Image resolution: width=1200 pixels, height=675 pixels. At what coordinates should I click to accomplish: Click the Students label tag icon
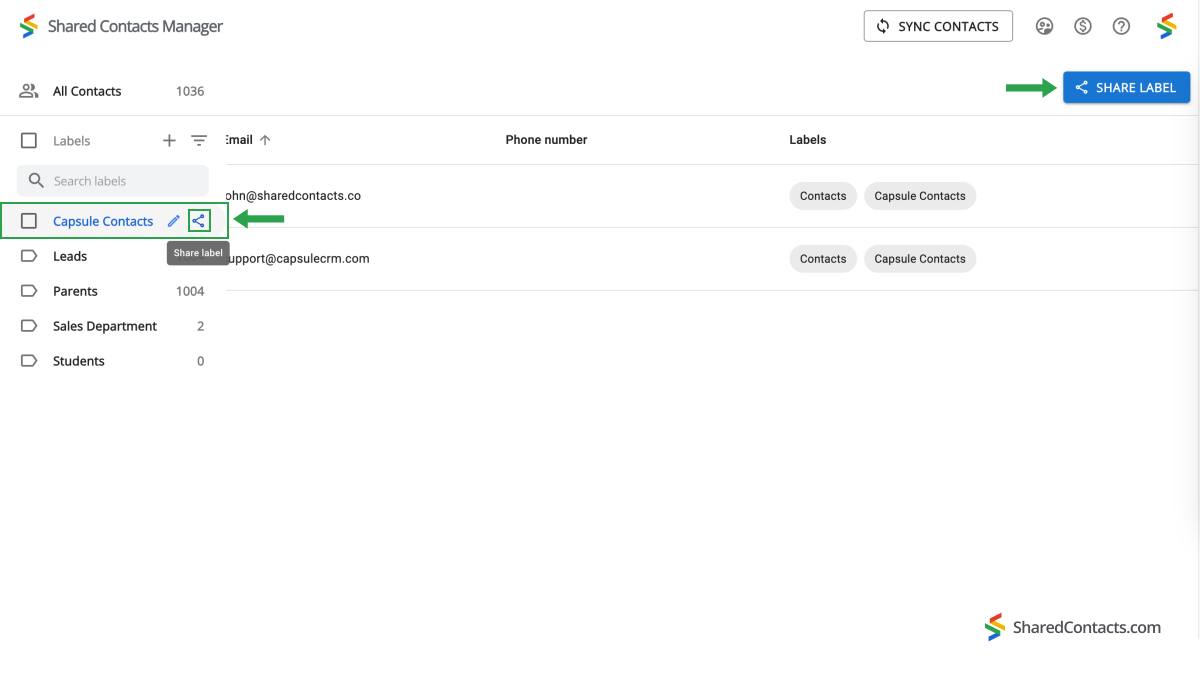[29, 361]
